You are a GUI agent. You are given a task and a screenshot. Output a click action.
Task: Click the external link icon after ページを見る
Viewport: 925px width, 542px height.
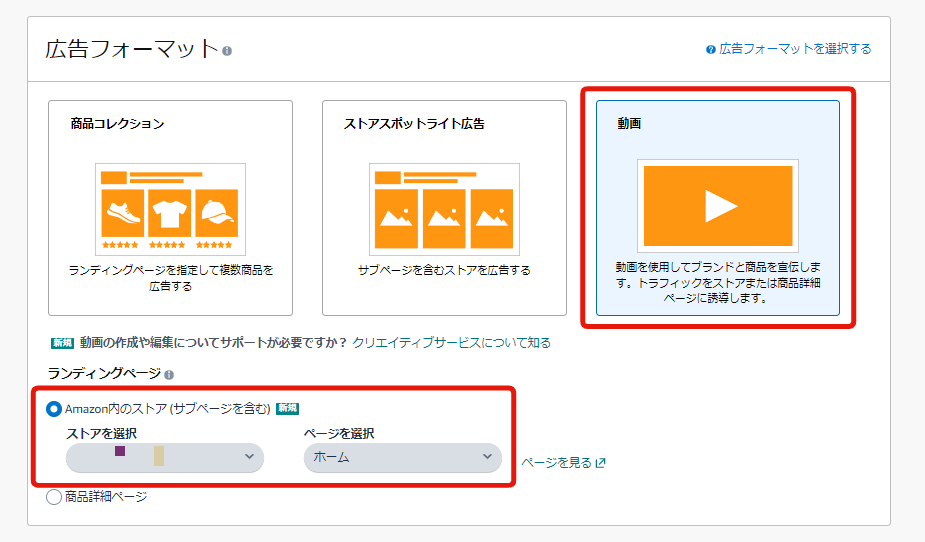[600, 463]
